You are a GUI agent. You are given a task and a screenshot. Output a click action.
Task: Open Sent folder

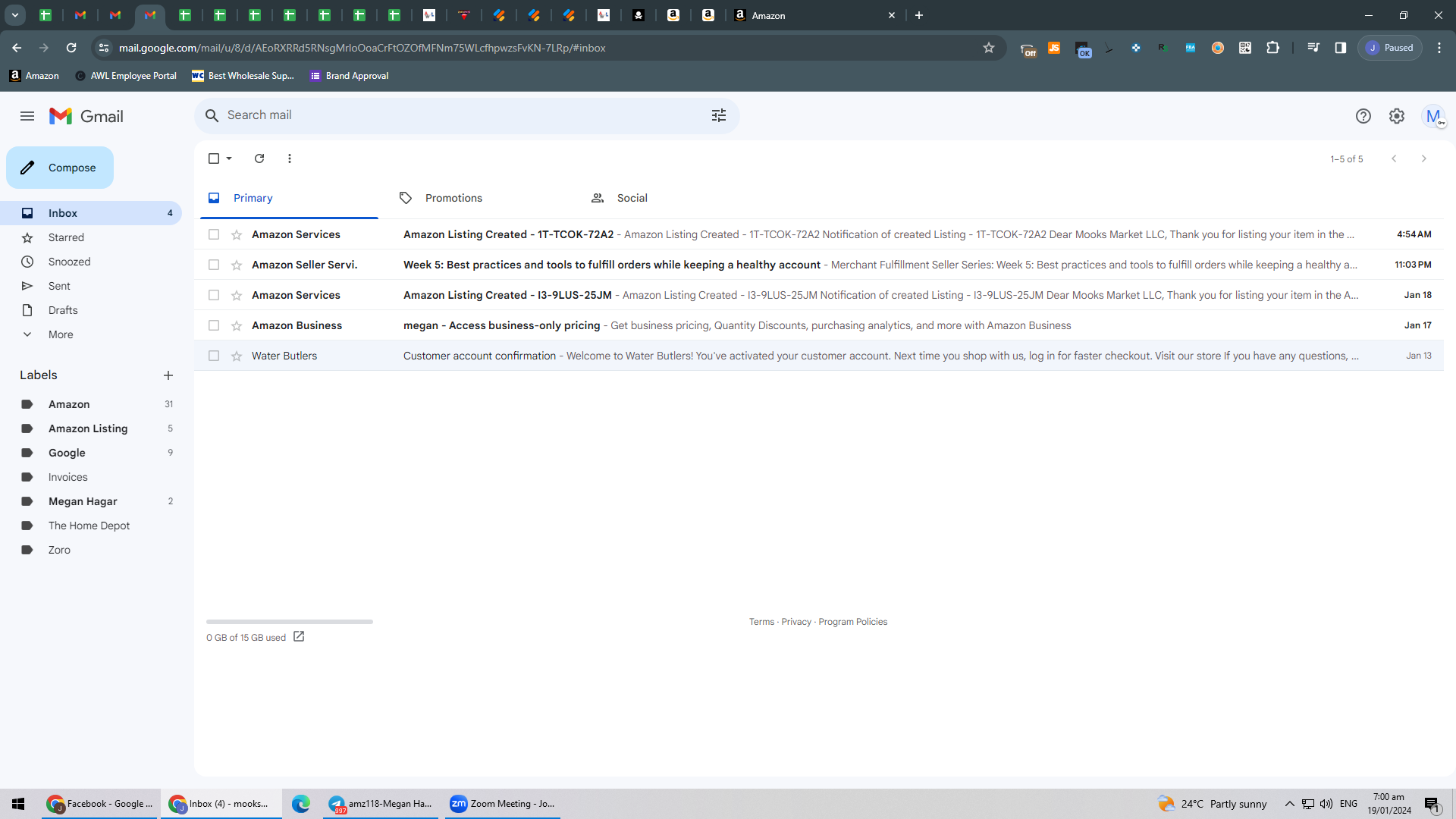coord(91,286)
